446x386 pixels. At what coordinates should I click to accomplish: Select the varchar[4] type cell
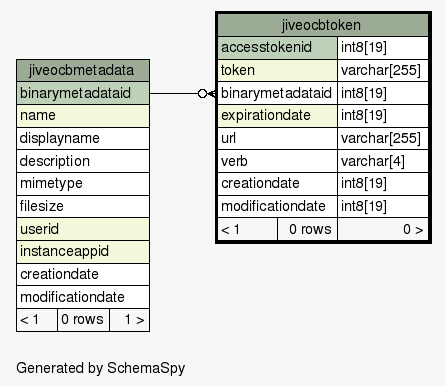click(383, 161)
